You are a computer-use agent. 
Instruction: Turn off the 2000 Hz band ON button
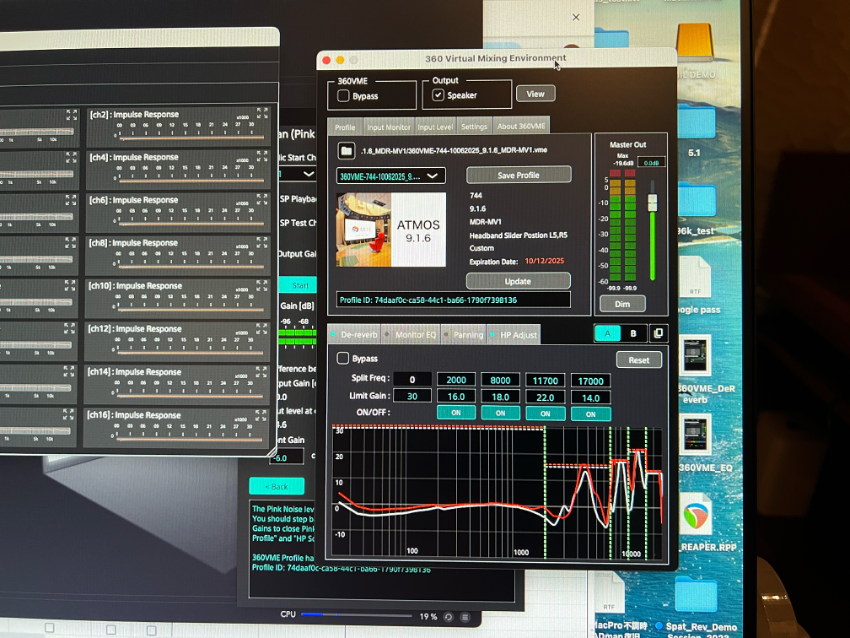click(x=456, y=413)
